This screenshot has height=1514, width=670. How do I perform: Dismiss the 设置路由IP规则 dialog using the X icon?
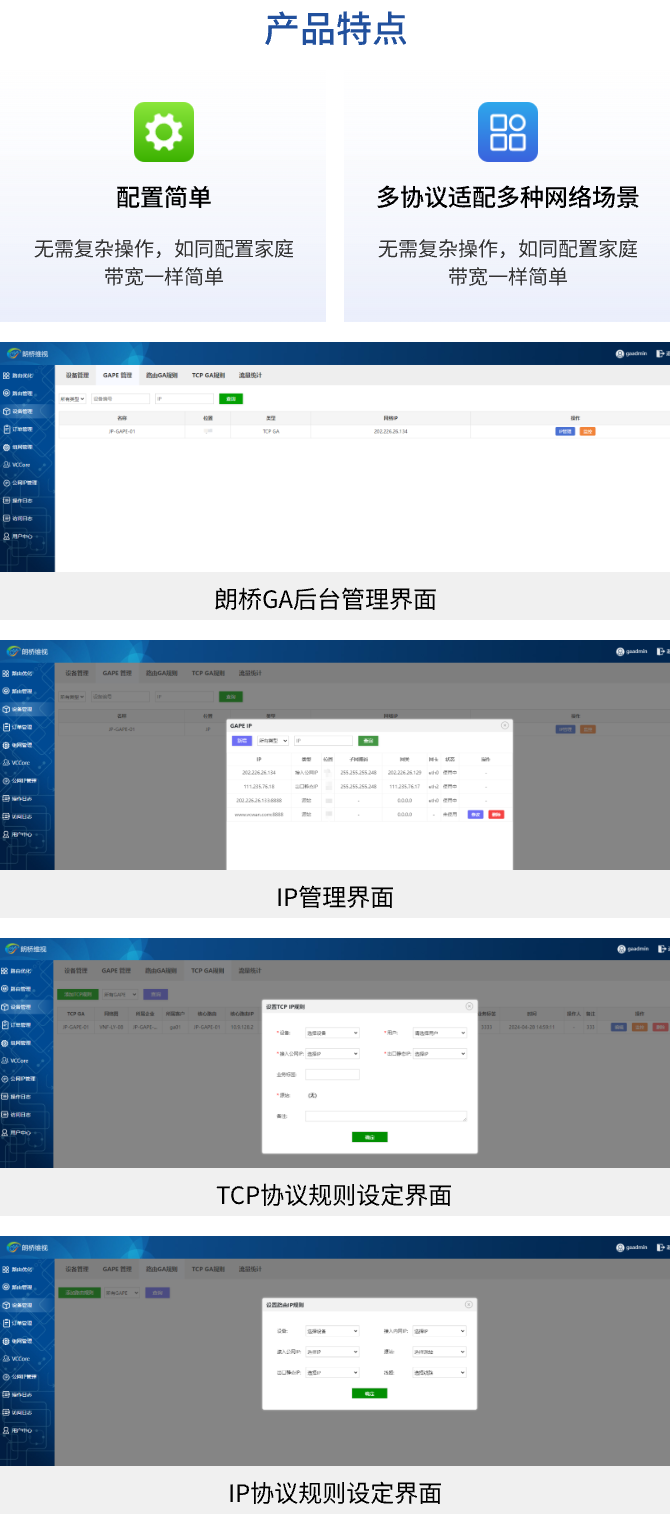(469, 1304)
